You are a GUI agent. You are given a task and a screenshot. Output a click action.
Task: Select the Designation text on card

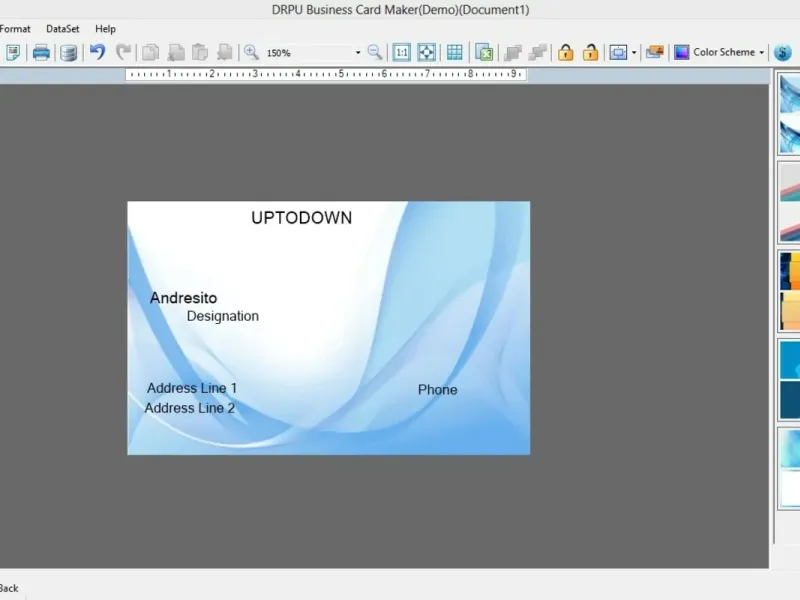click(222, 316)
